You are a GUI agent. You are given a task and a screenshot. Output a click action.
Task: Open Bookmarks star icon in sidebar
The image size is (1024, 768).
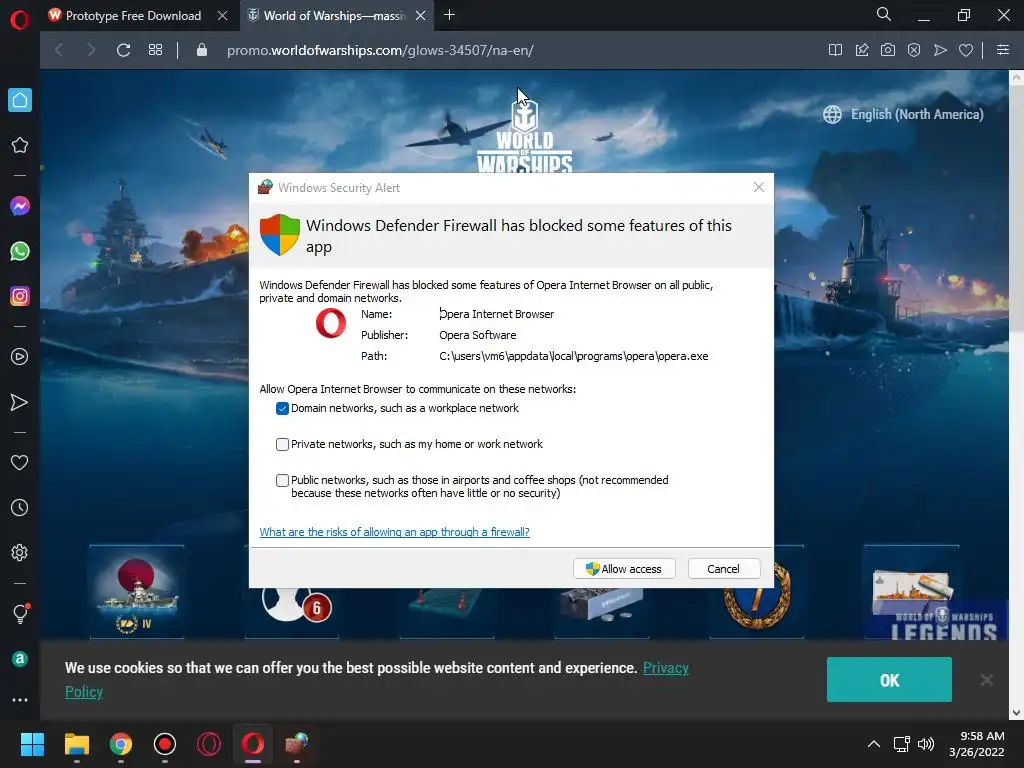click(20, 145)
